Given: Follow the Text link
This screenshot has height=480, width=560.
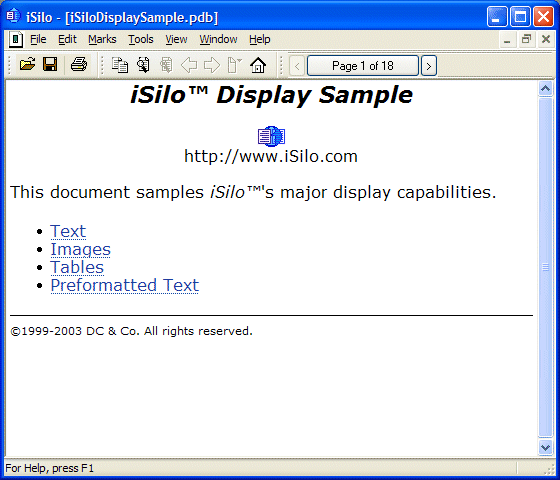Looking at the screenshot, I should (68, 231).
